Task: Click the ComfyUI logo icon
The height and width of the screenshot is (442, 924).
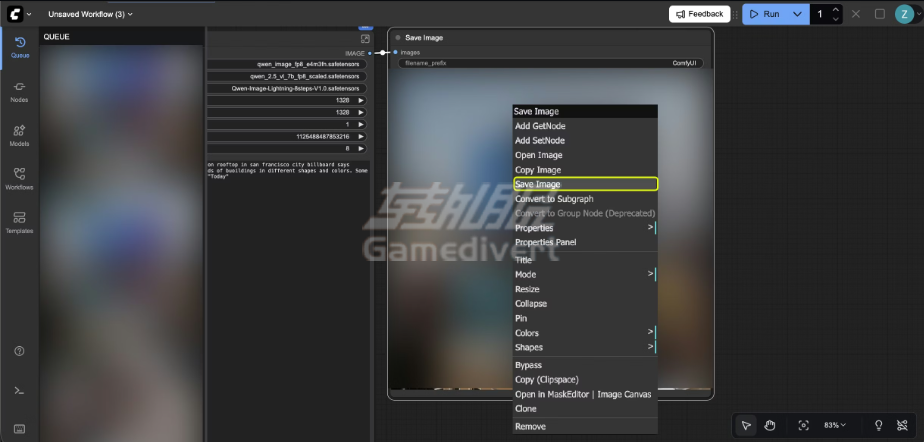Action: point(15,14)
